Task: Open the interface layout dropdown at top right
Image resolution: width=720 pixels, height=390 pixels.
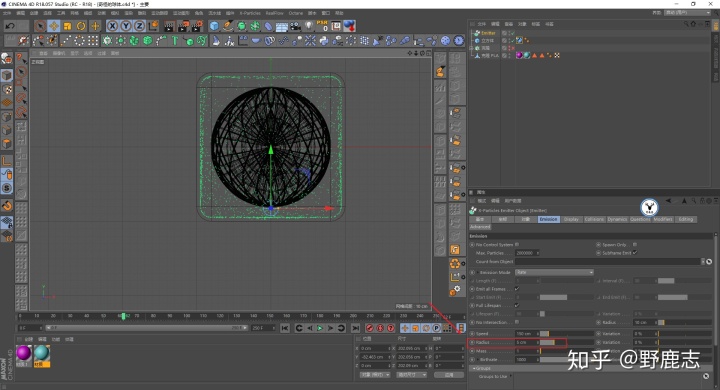Action: [687, 13]
